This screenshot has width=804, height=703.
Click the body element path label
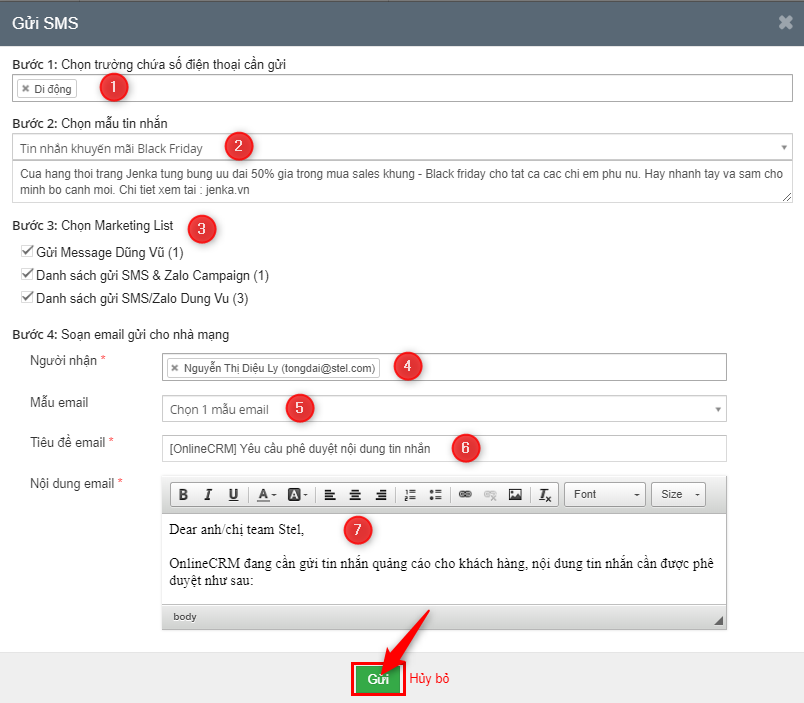(x=185, y=617)
